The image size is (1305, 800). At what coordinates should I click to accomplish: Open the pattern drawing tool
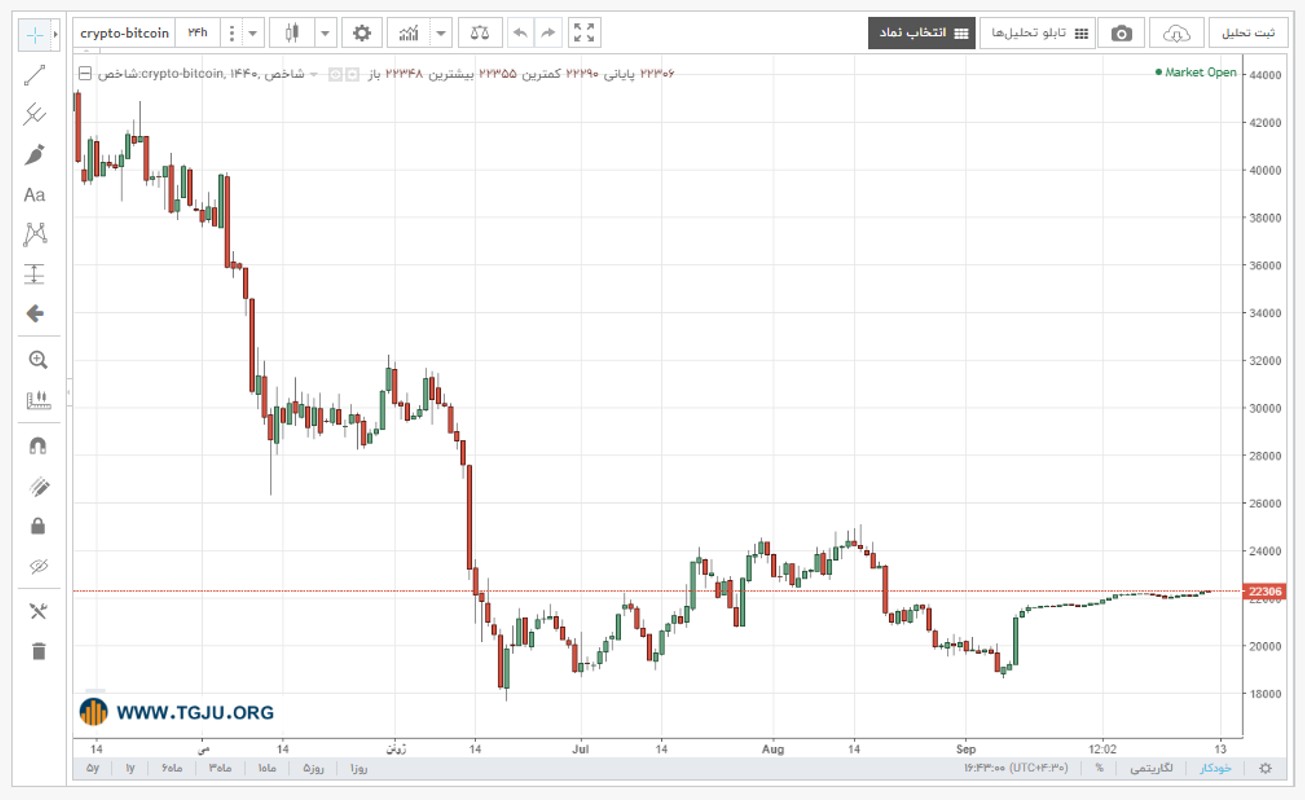pyautogui.click(x=35, y=235)
